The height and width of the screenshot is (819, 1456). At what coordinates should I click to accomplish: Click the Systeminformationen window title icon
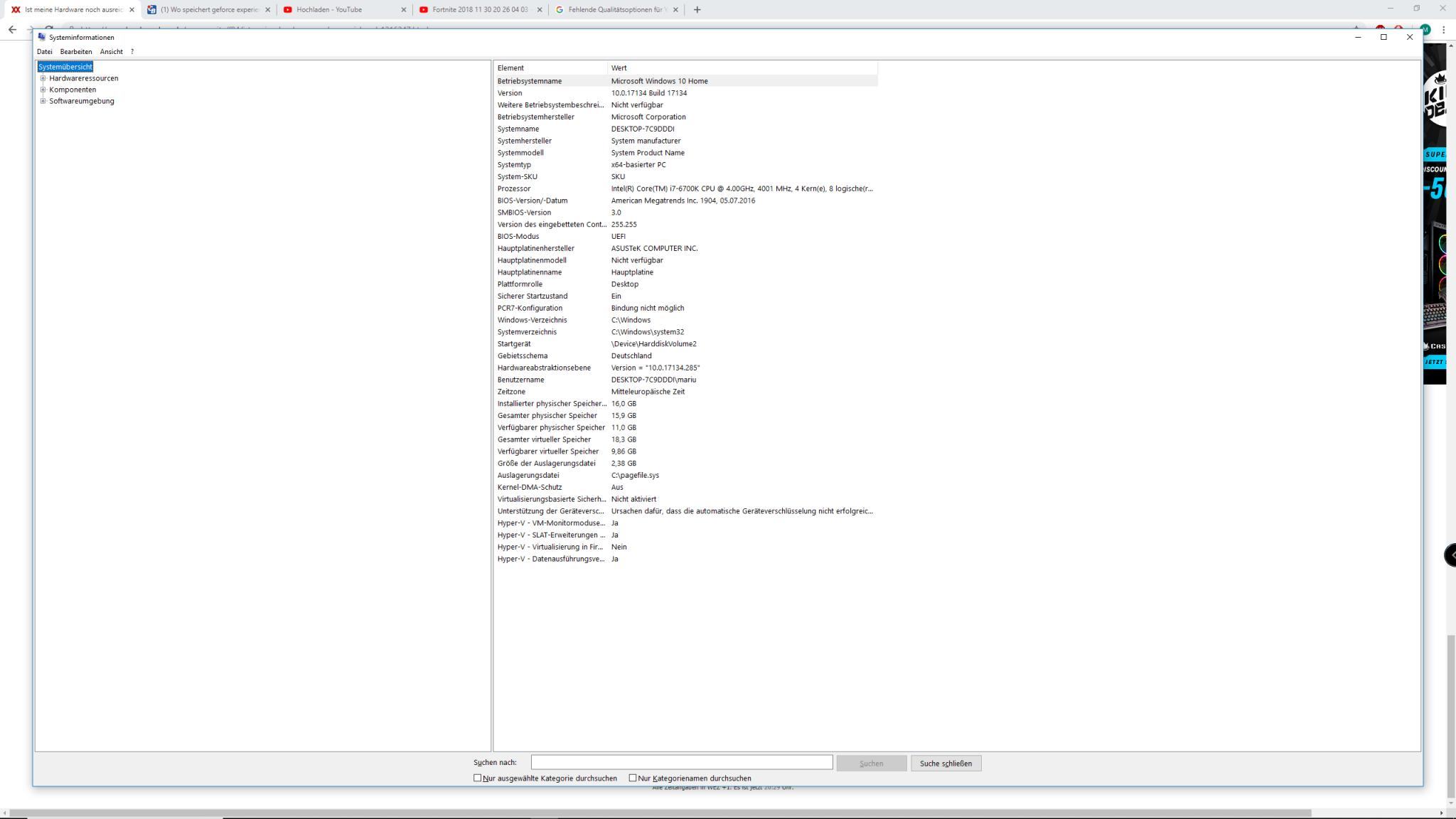42,37
